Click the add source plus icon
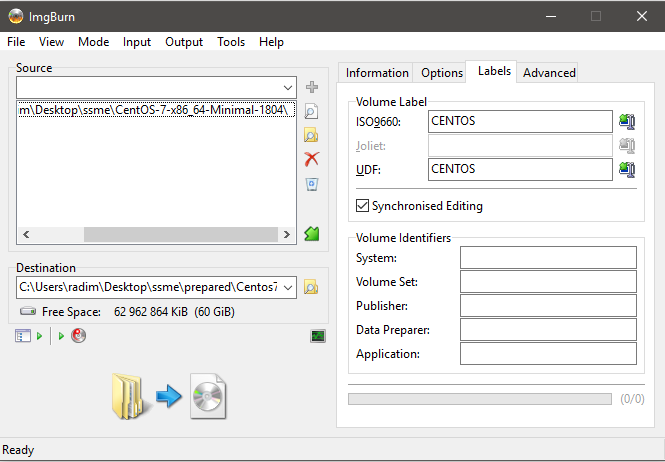 coord(311,88)
